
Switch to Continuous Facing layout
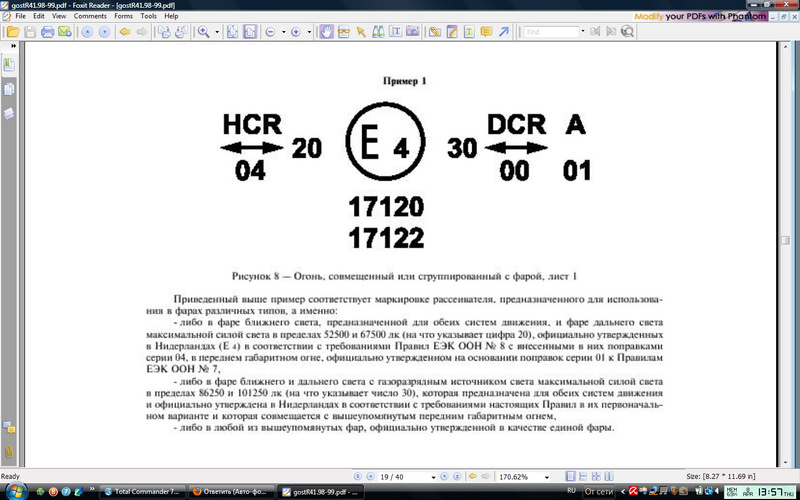(596, 477)
